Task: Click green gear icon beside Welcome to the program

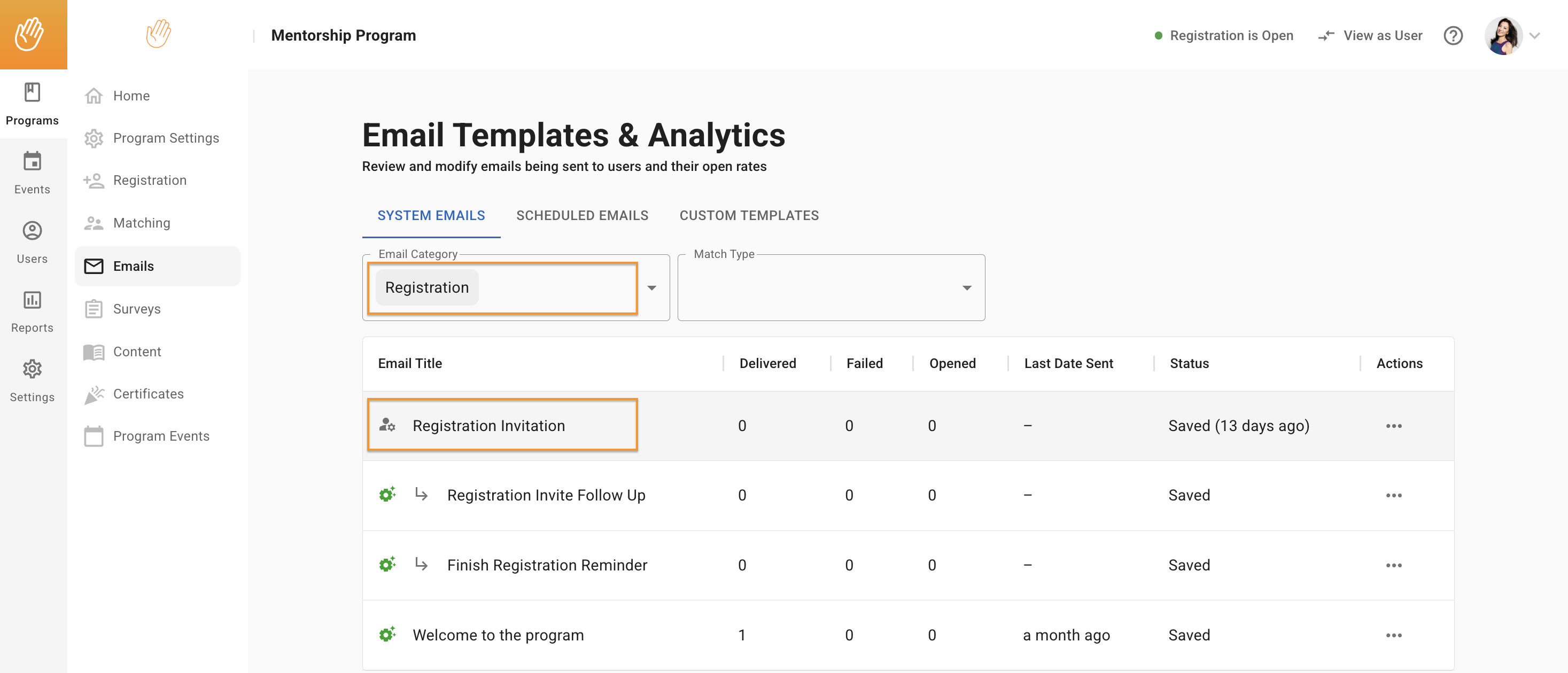Action: tap(387, 635)
